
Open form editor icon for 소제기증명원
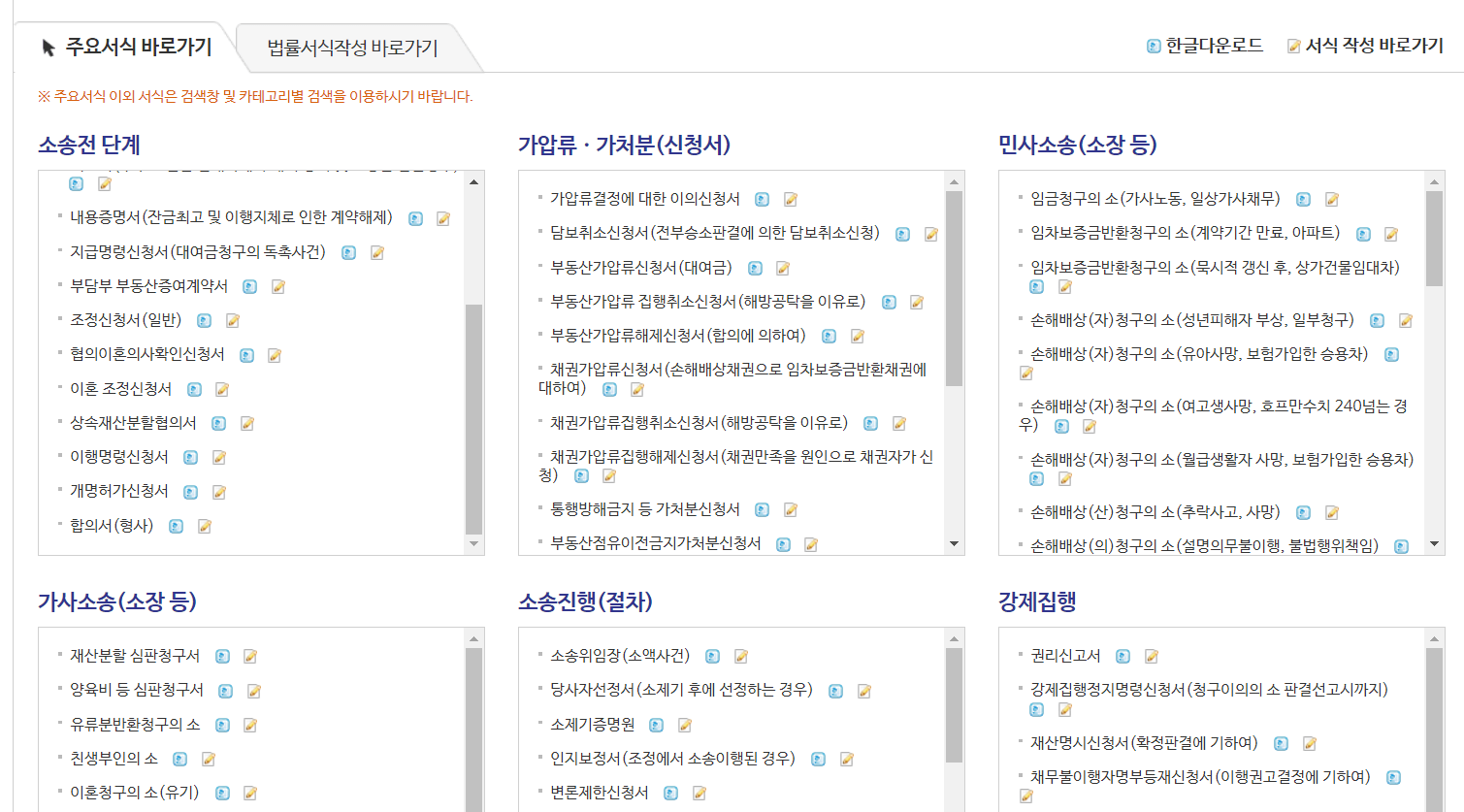pos(684,725)
